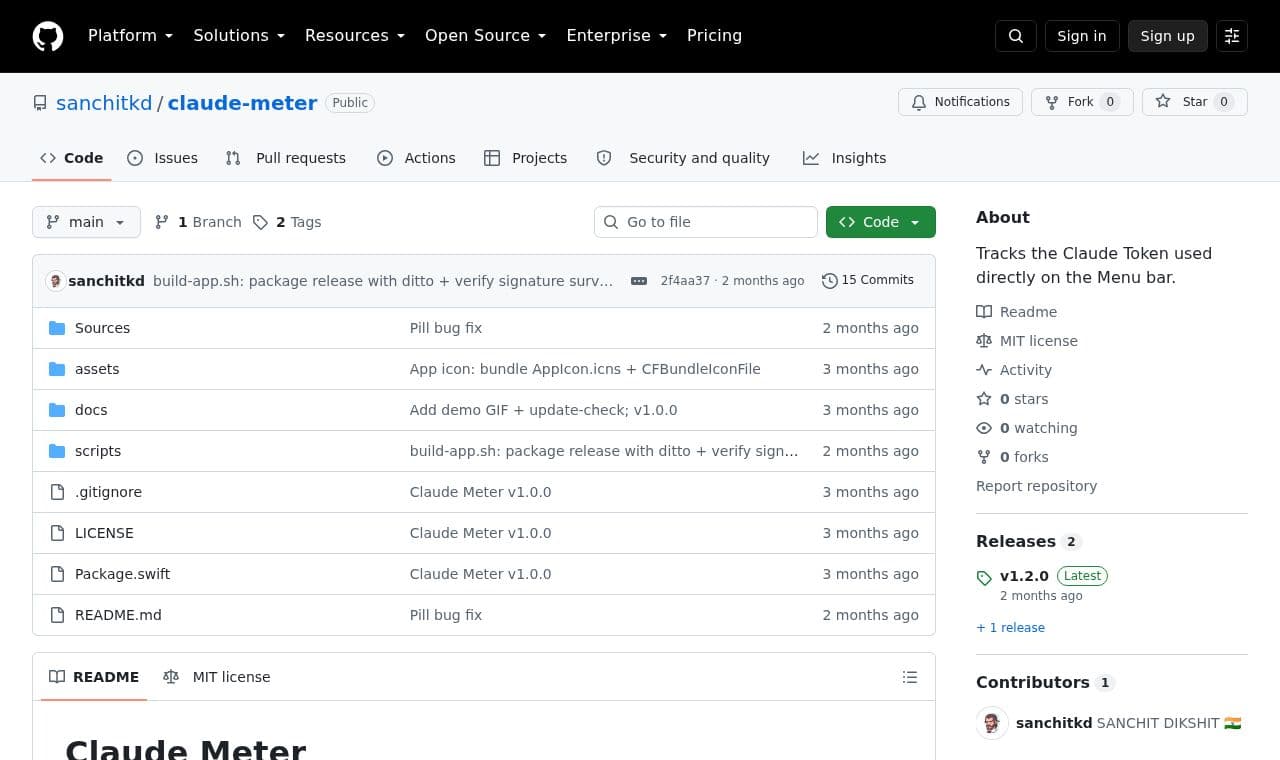Open appearance settings icon in header
Screen dimensions: 1280x760
click(1232, 36)
